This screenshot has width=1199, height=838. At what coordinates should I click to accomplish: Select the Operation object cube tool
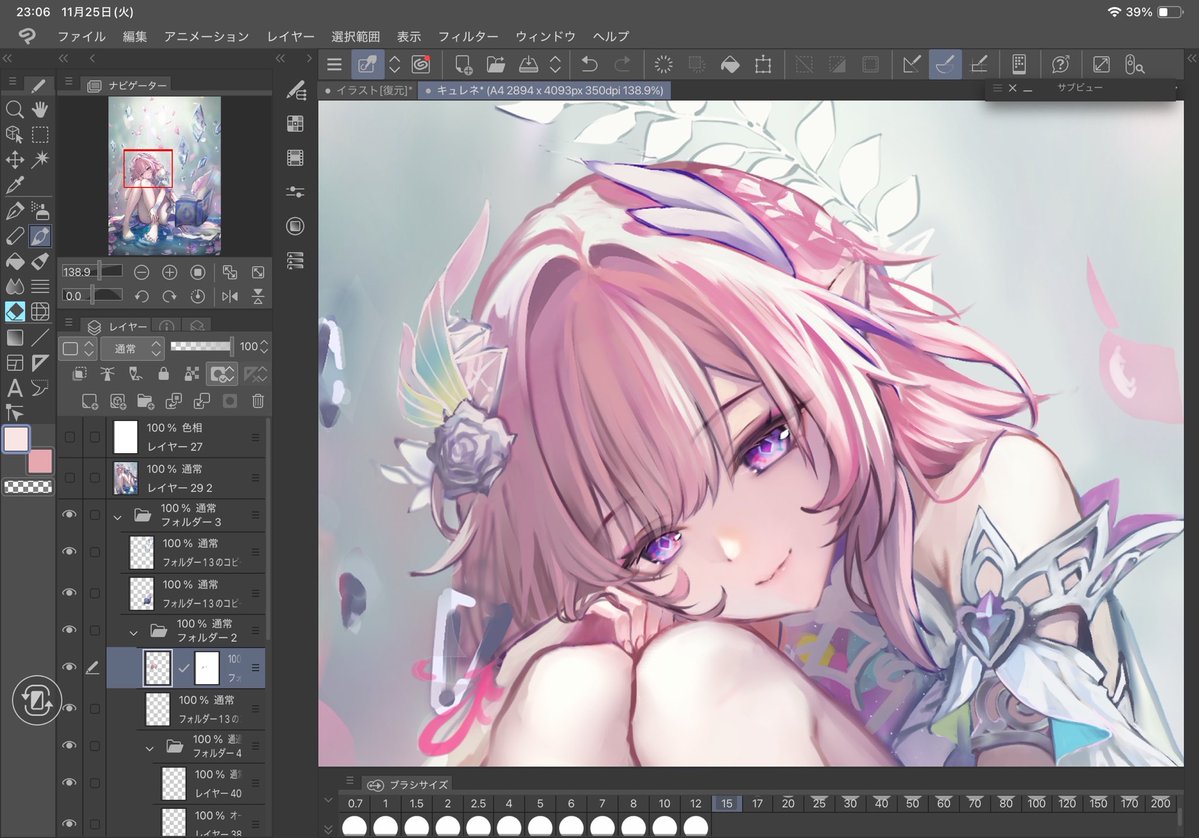[x=15, y=135]
